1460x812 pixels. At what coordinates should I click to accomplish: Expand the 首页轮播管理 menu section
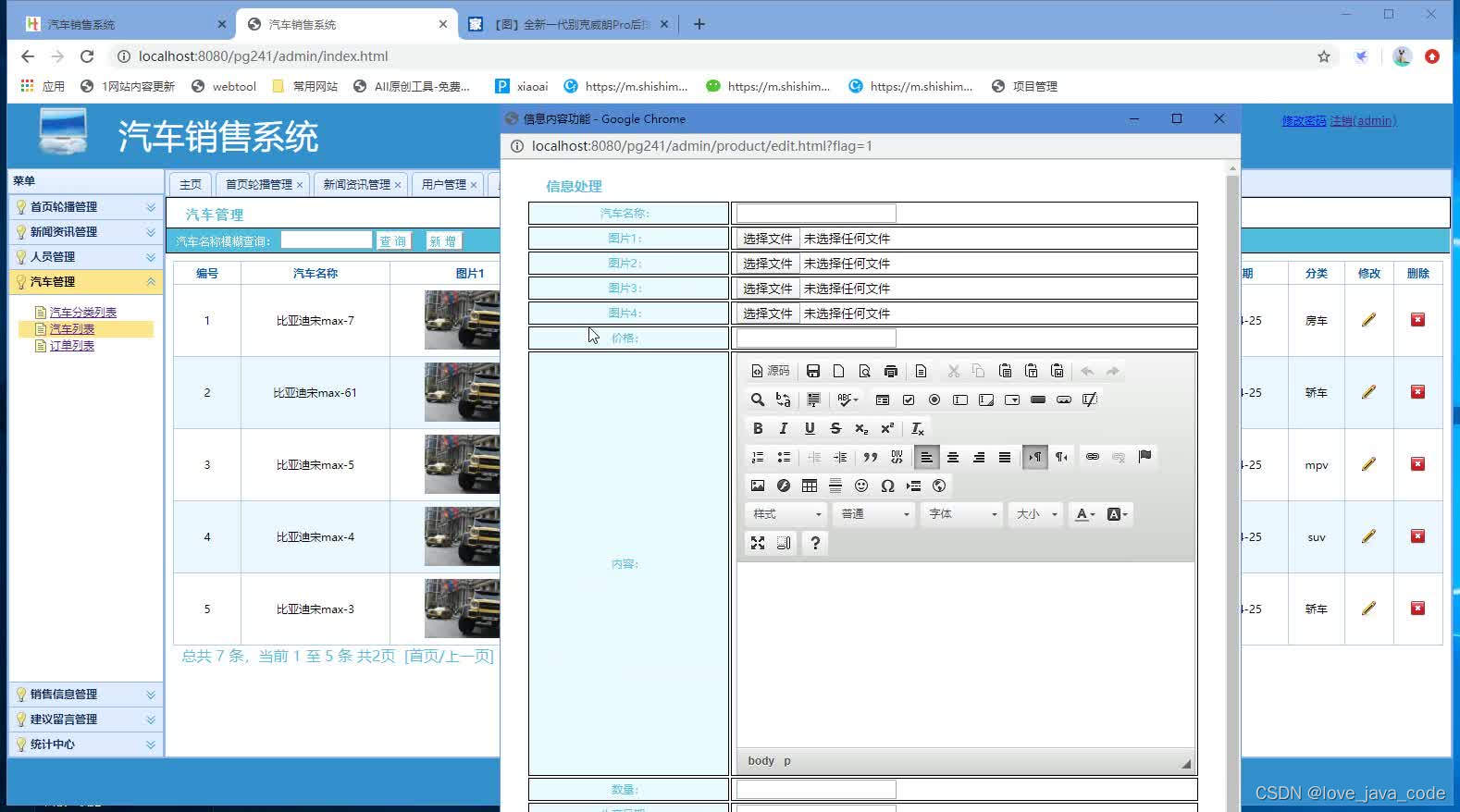[85, 207]
